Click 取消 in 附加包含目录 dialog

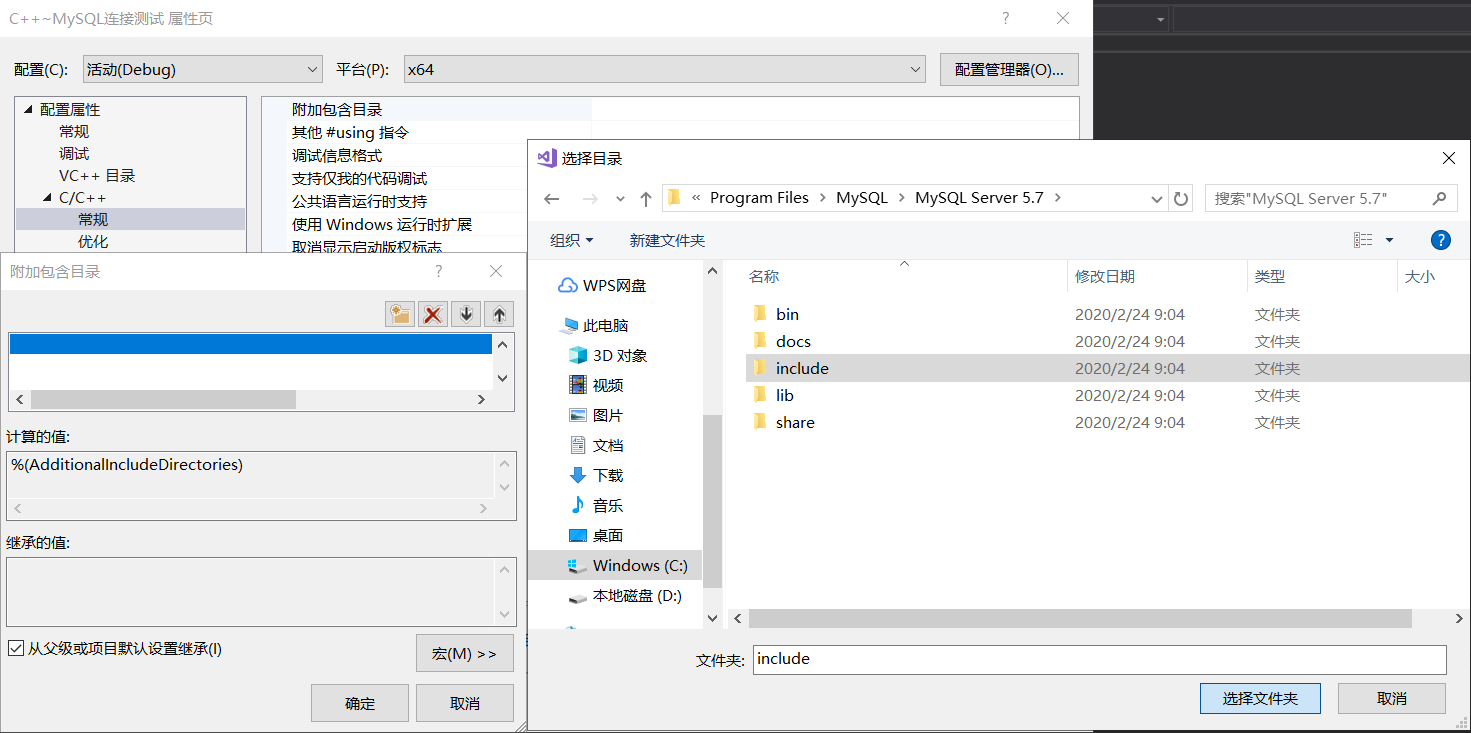[465, 703]
